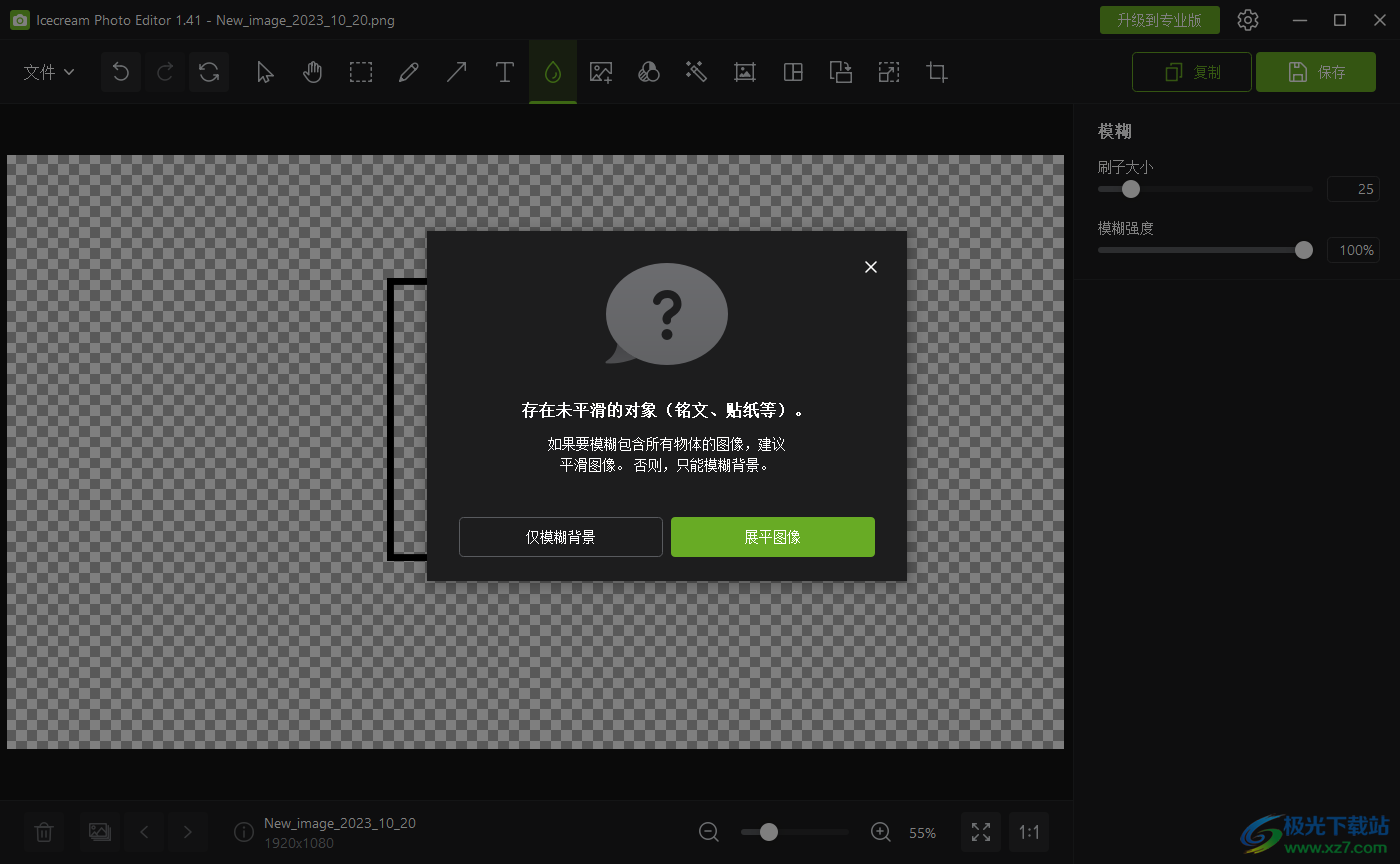
Task: Go to previous image arrow
Action: pos(144,832)
